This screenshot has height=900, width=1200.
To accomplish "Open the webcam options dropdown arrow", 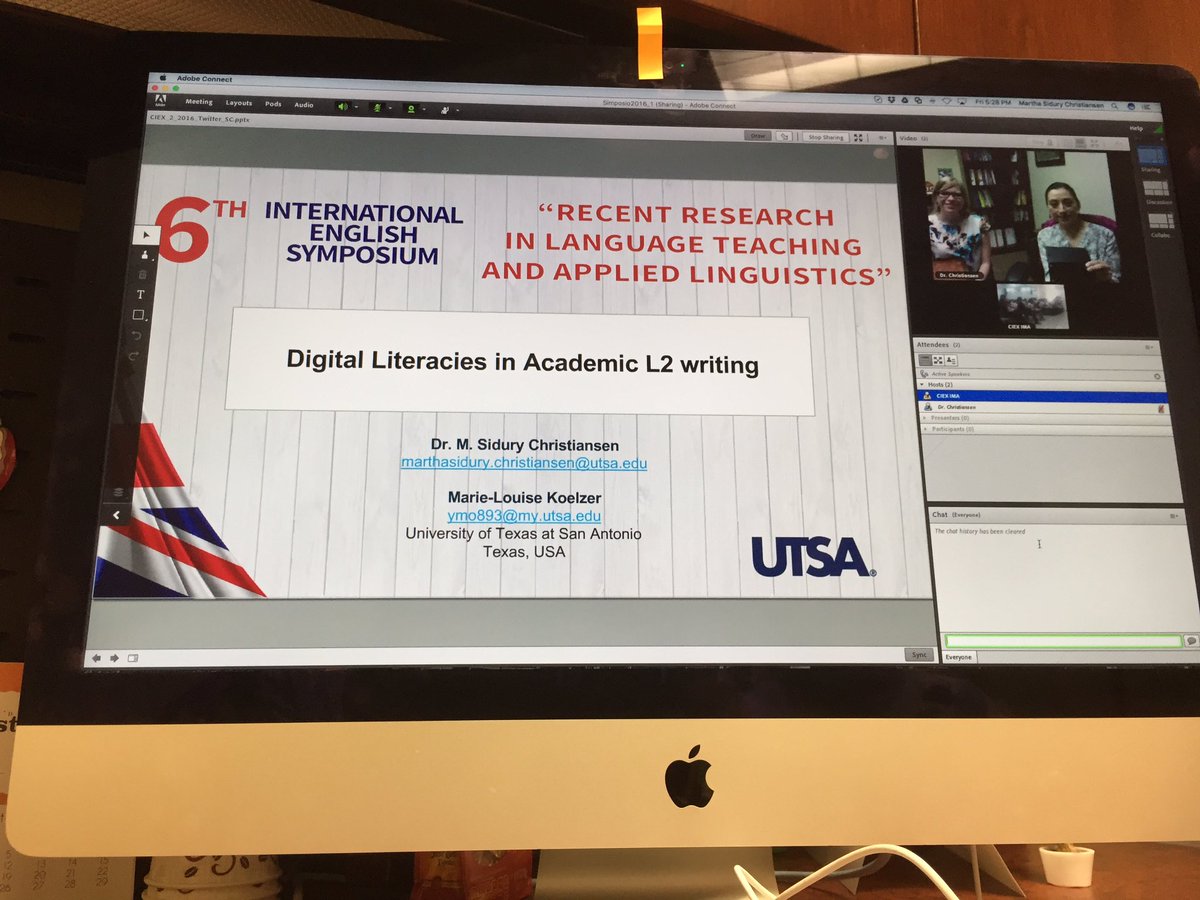I will tap(424, 109).
